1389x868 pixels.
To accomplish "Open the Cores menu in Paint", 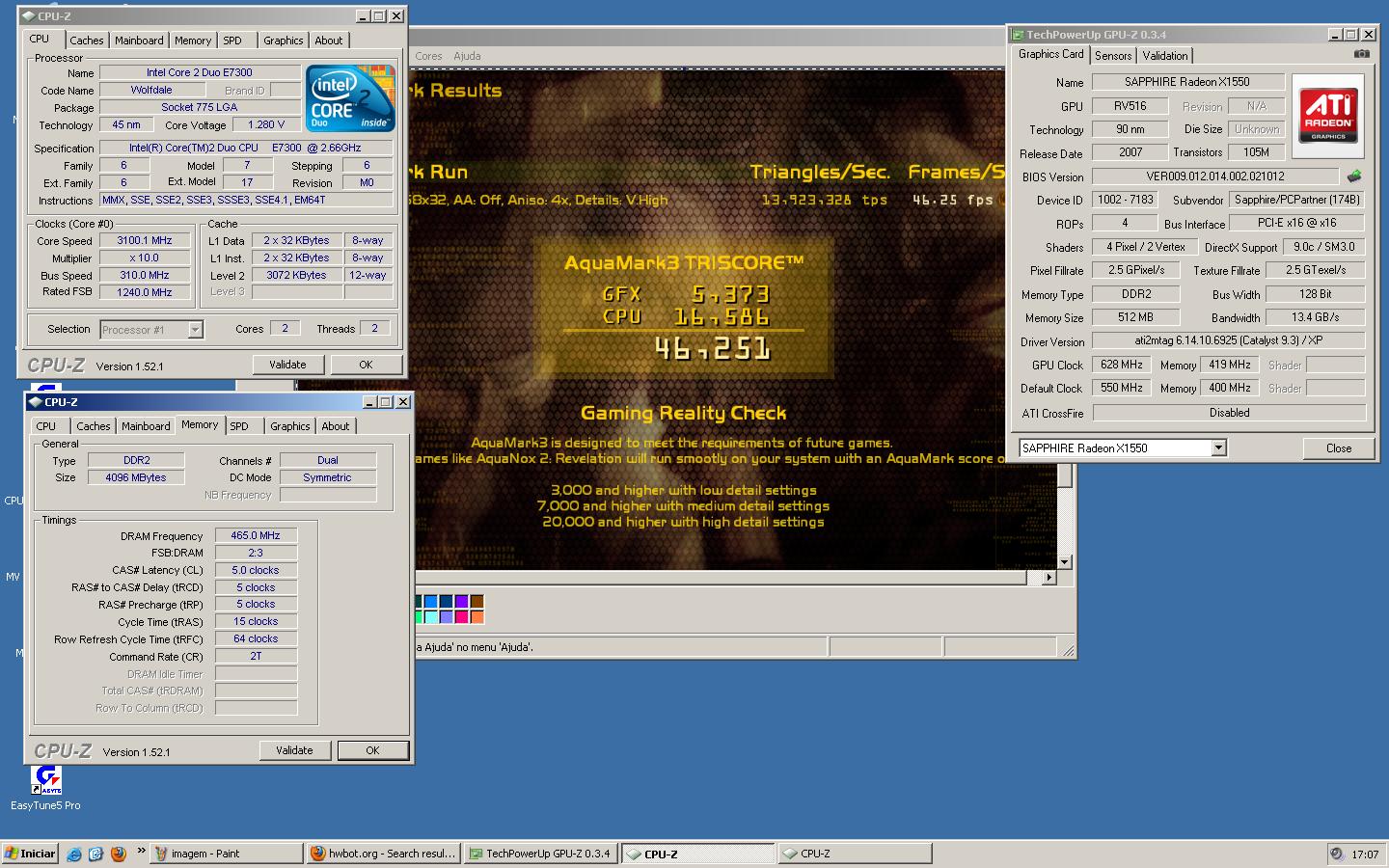I will (x=428, y=56).
